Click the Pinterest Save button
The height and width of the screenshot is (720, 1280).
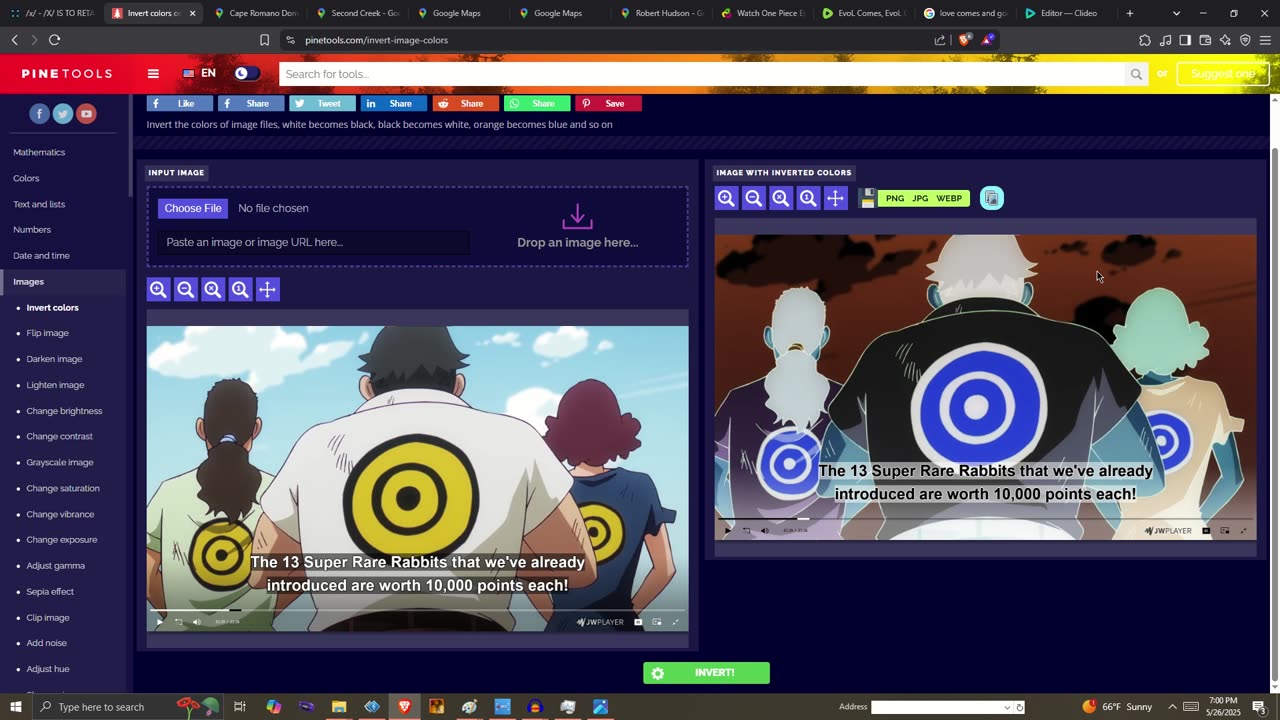pos(608,103)
